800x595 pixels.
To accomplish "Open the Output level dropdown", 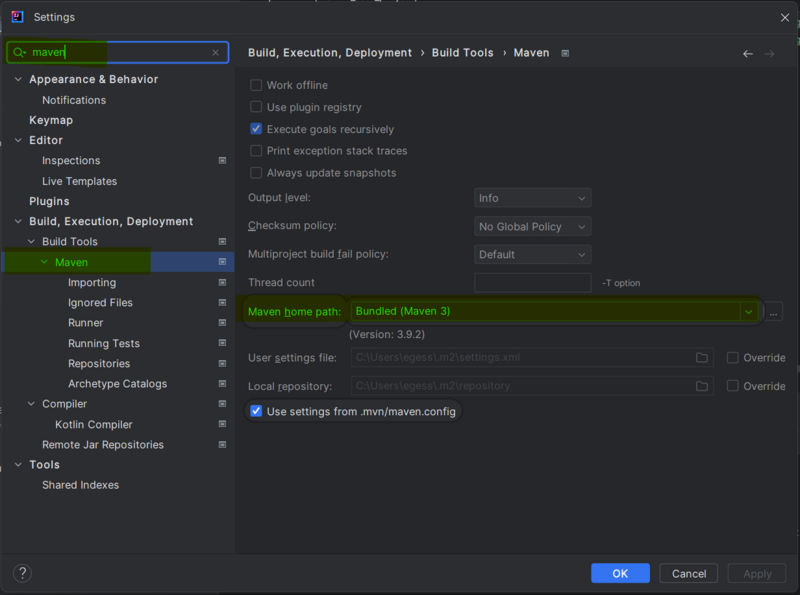I will click(533, 198).
